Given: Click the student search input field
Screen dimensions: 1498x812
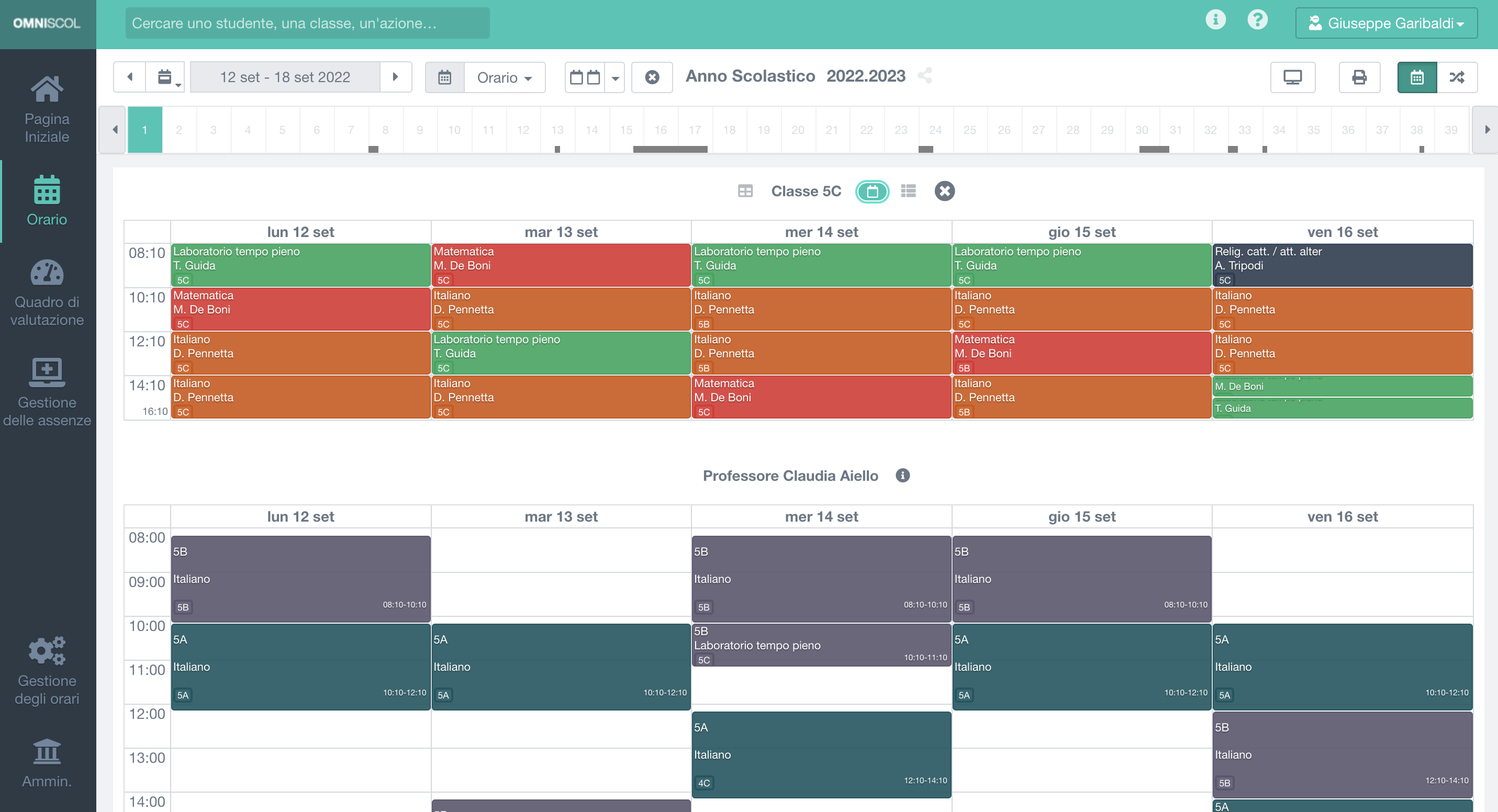Looking at the screenshot, I should point(307,23).
